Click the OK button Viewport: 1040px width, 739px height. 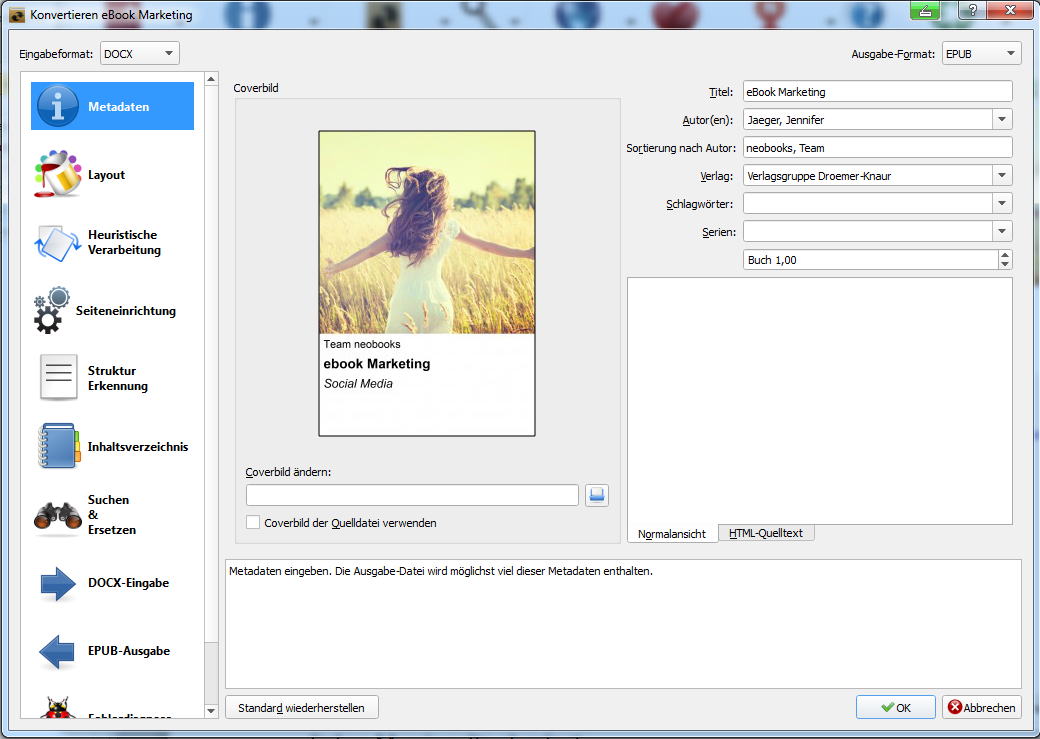pos(895,707)
